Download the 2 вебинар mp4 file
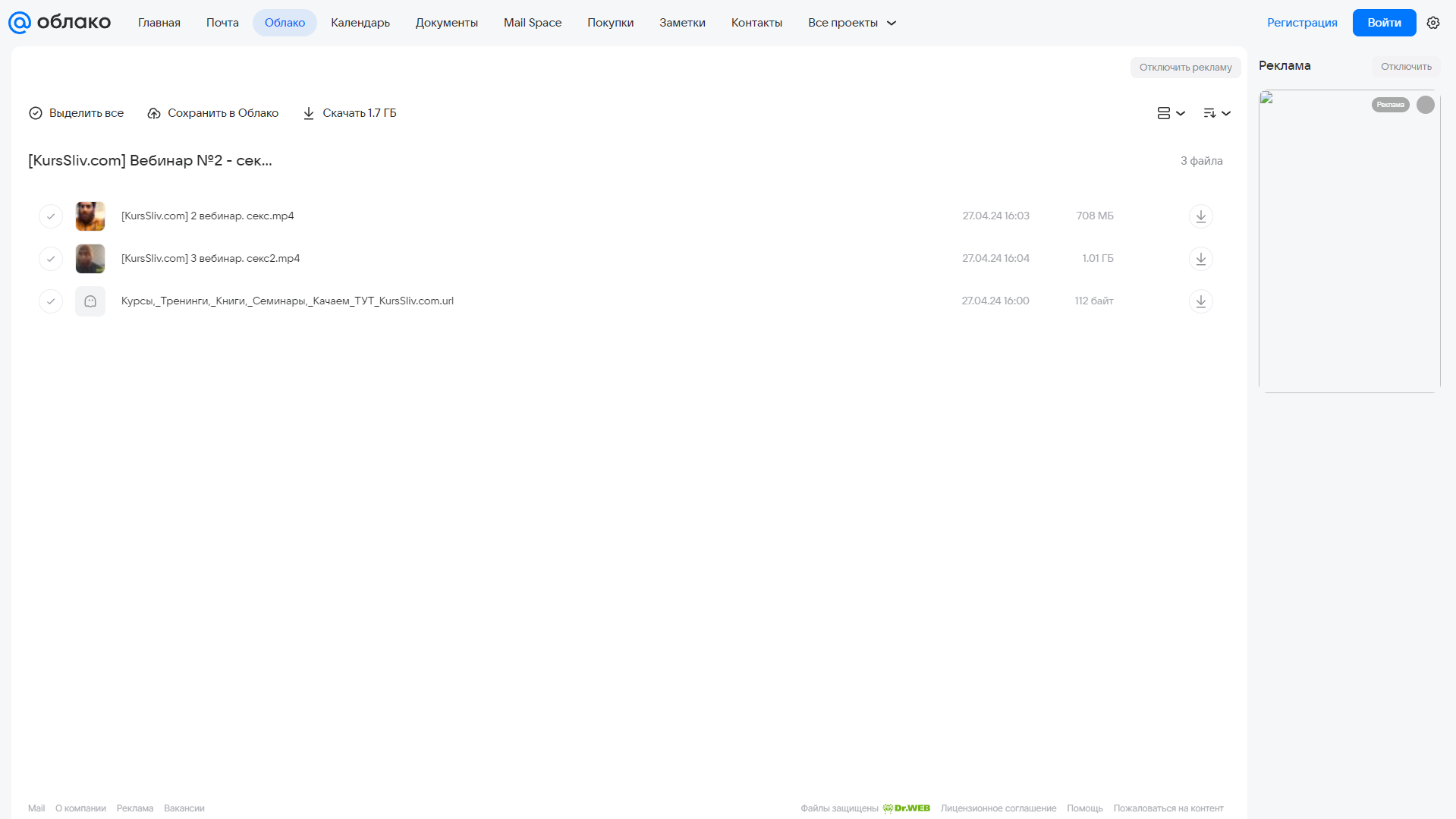The height and width of the screenshot is (819, 1456). 1200,216
